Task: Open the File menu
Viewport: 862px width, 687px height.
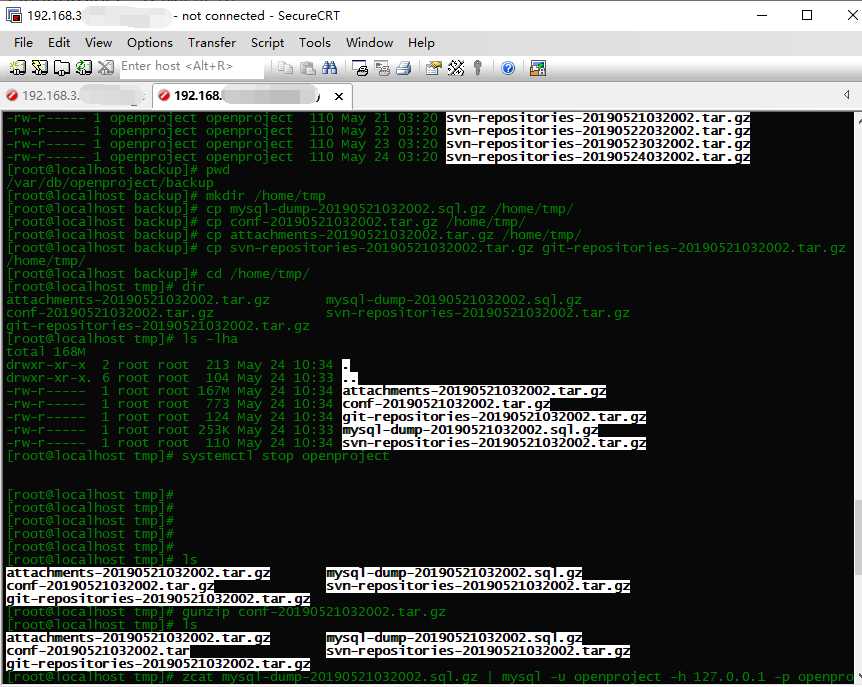Action: point(23,42)
